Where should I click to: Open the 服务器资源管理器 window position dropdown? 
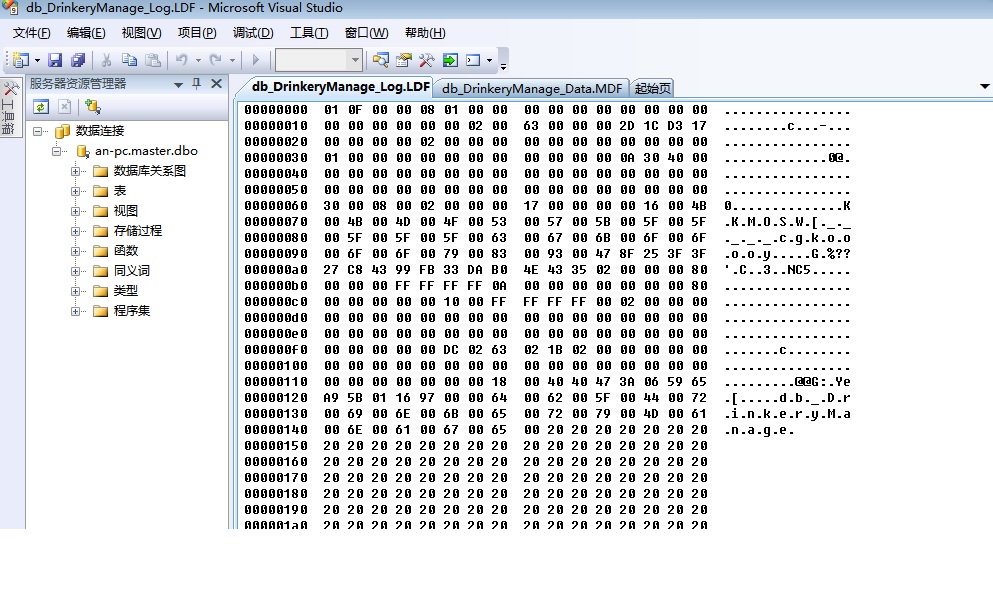[178, 84]
